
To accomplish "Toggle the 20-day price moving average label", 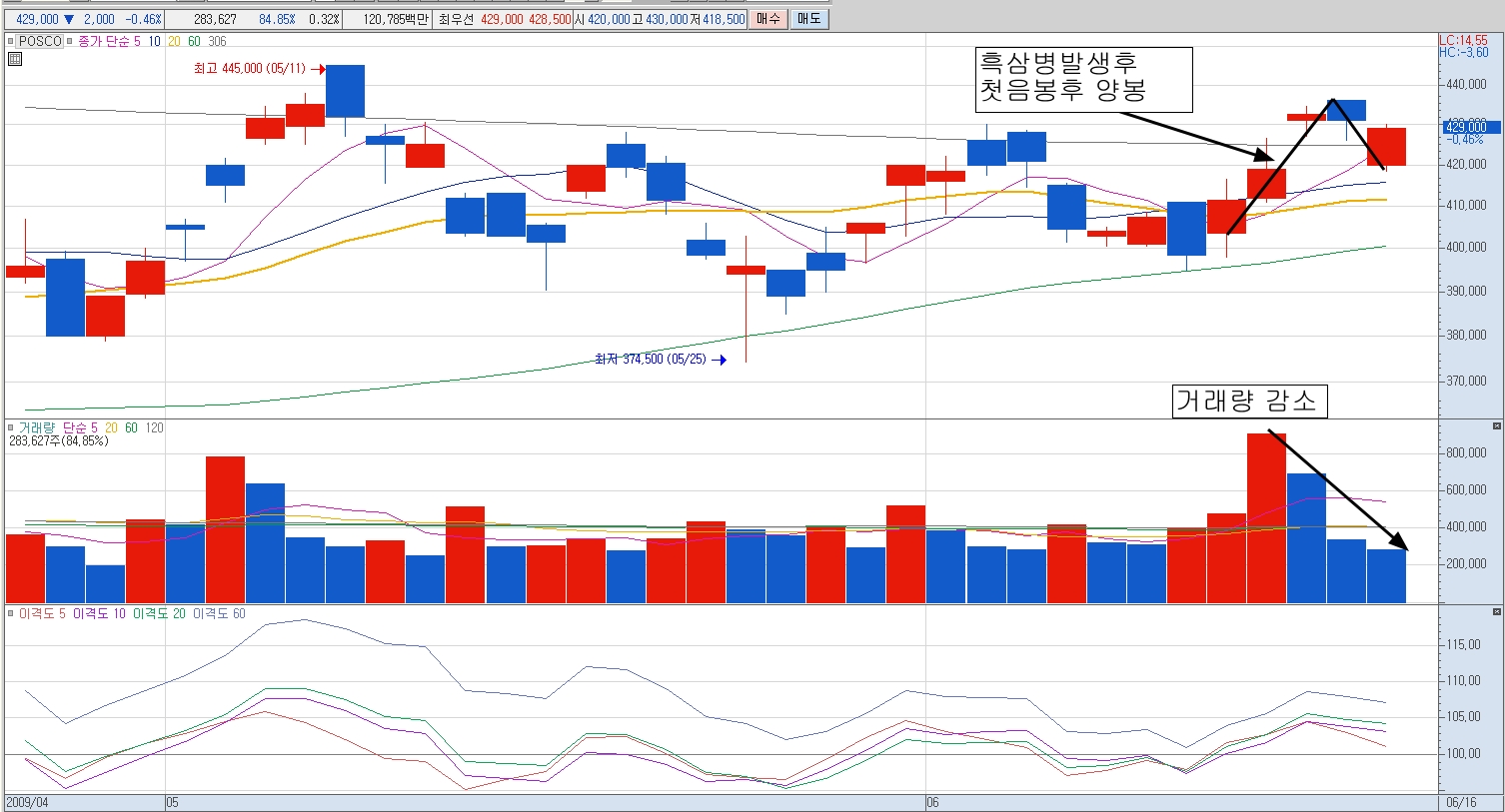I will (174, 41).
